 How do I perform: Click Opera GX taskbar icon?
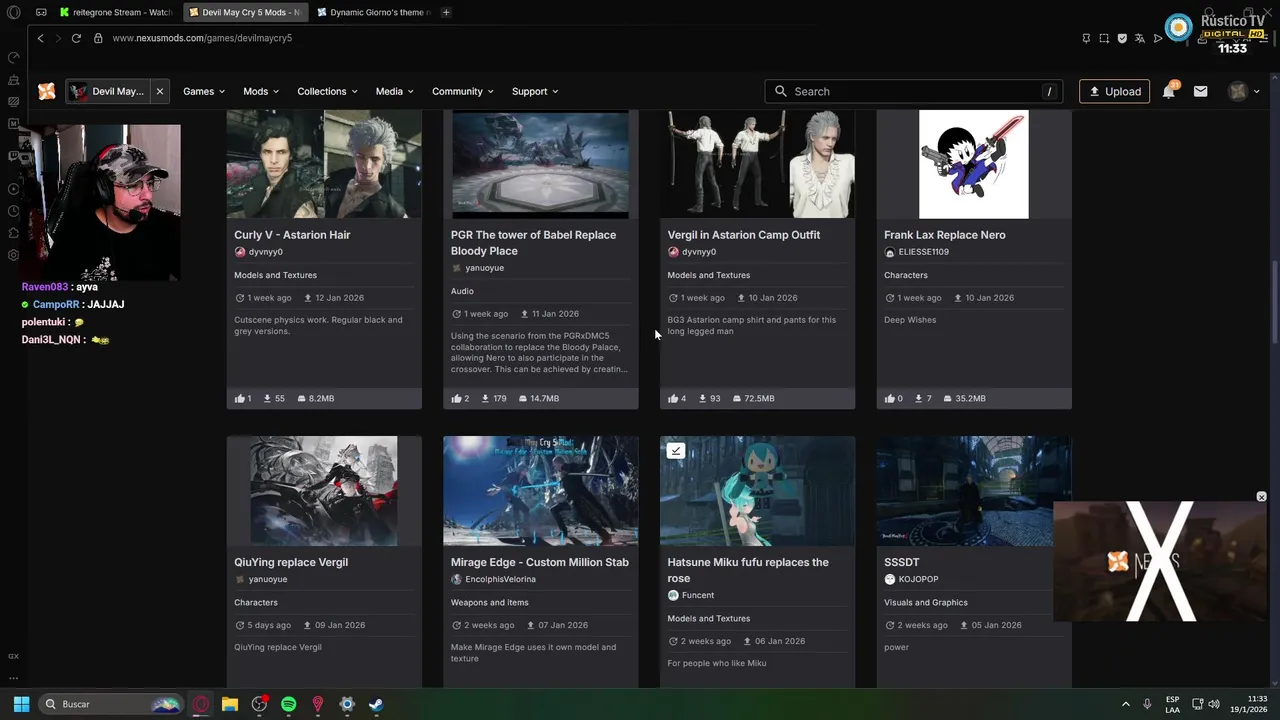(x=201, y=704)
